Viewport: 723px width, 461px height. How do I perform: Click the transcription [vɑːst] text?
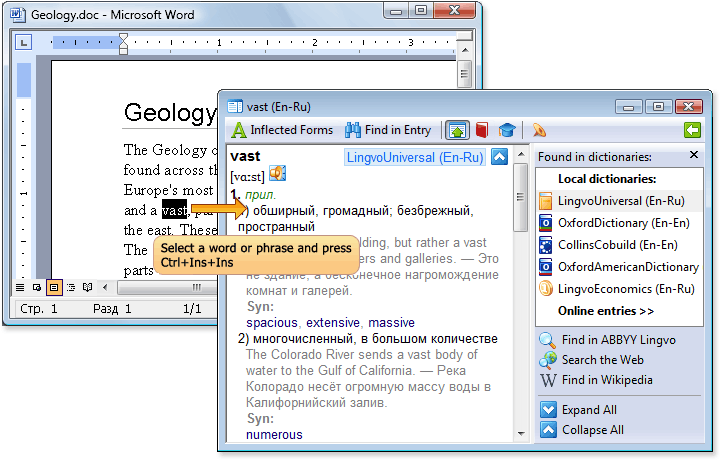(x=247, y=176)
